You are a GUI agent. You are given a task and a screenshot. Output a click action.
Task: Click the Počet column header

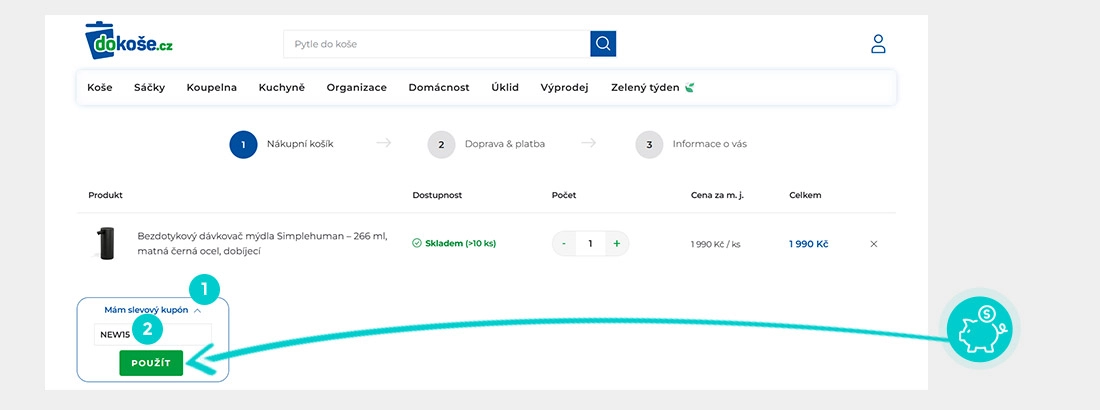[563, 195]
